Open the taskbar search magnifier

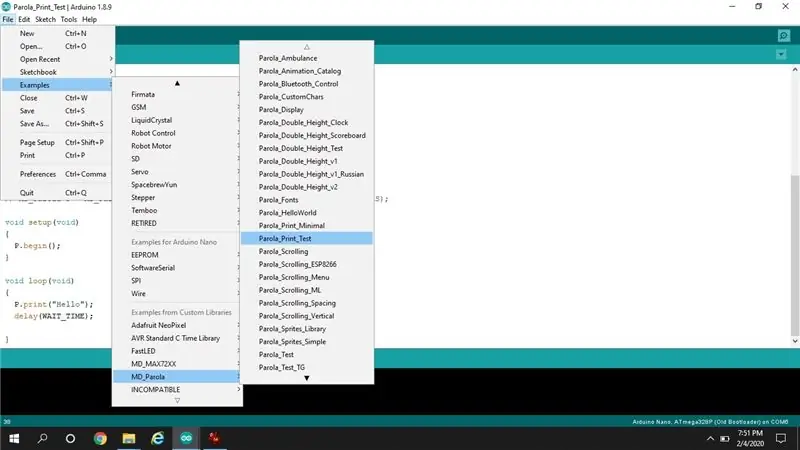tap(42, 438)
